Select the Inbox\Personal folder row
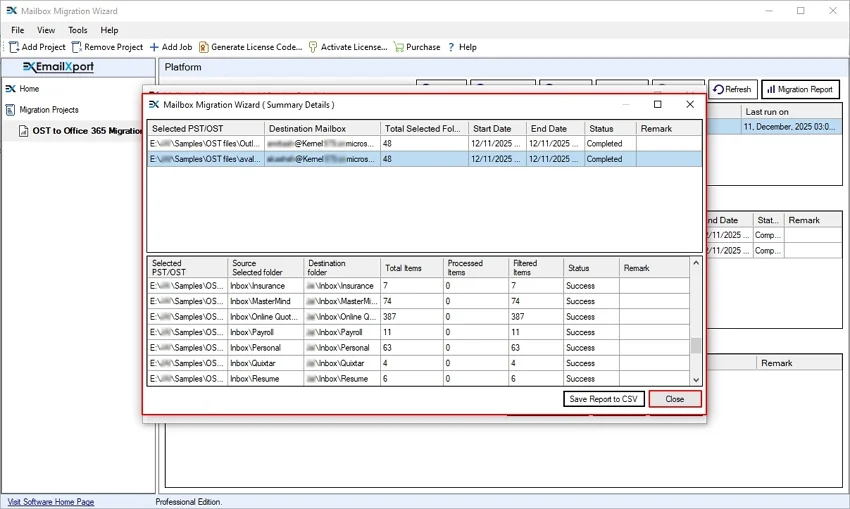The width and height of the screenshot is (850, 509). [418, 347]
